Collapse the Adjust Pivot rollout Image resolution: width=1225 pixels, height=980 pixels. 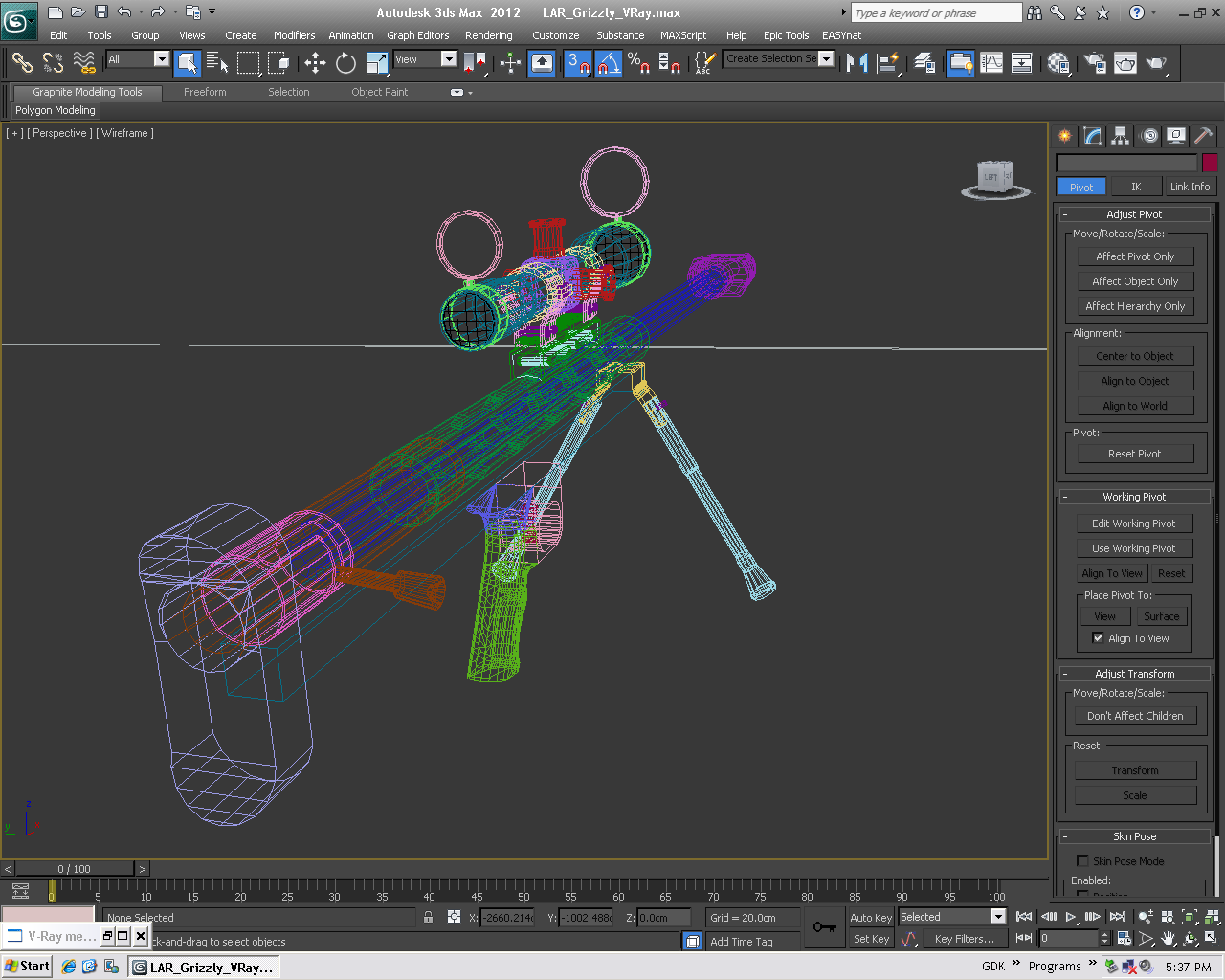(x=1134, y=214)
